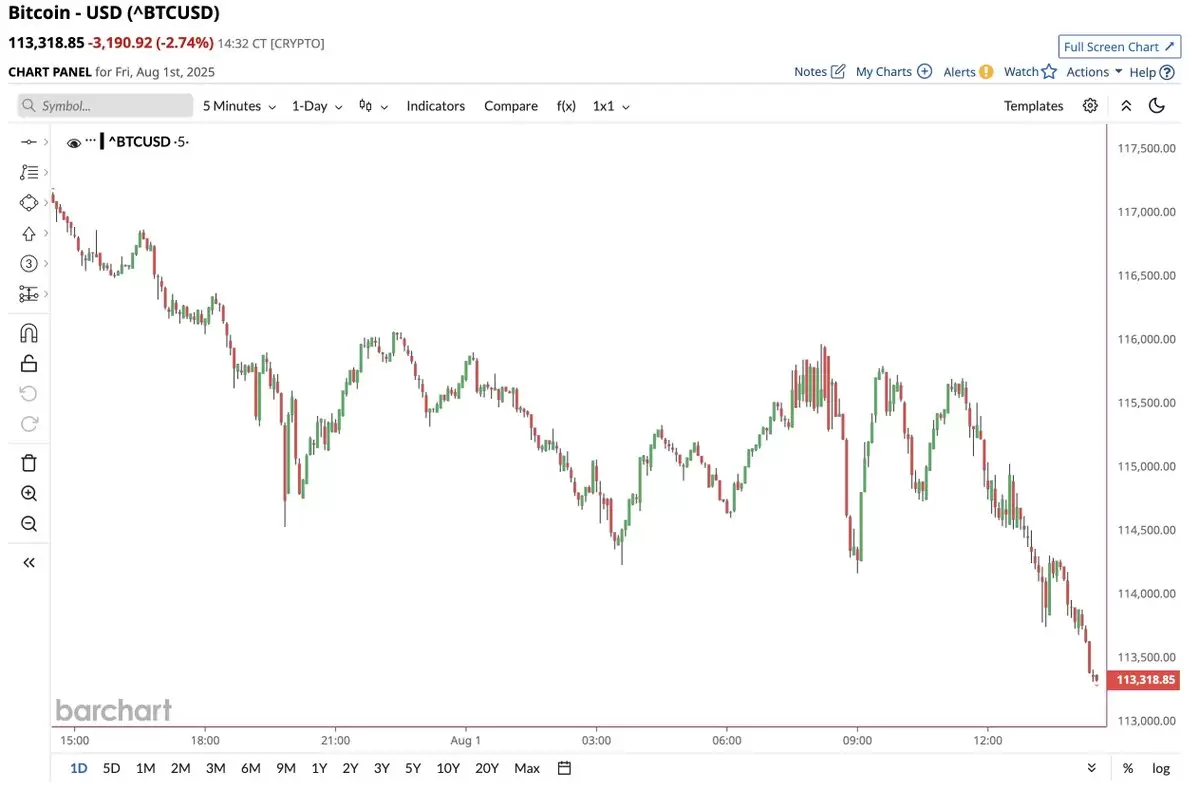Pick the arrow annotation tool
The image size is (1199, 791).
tap(28, 233)
